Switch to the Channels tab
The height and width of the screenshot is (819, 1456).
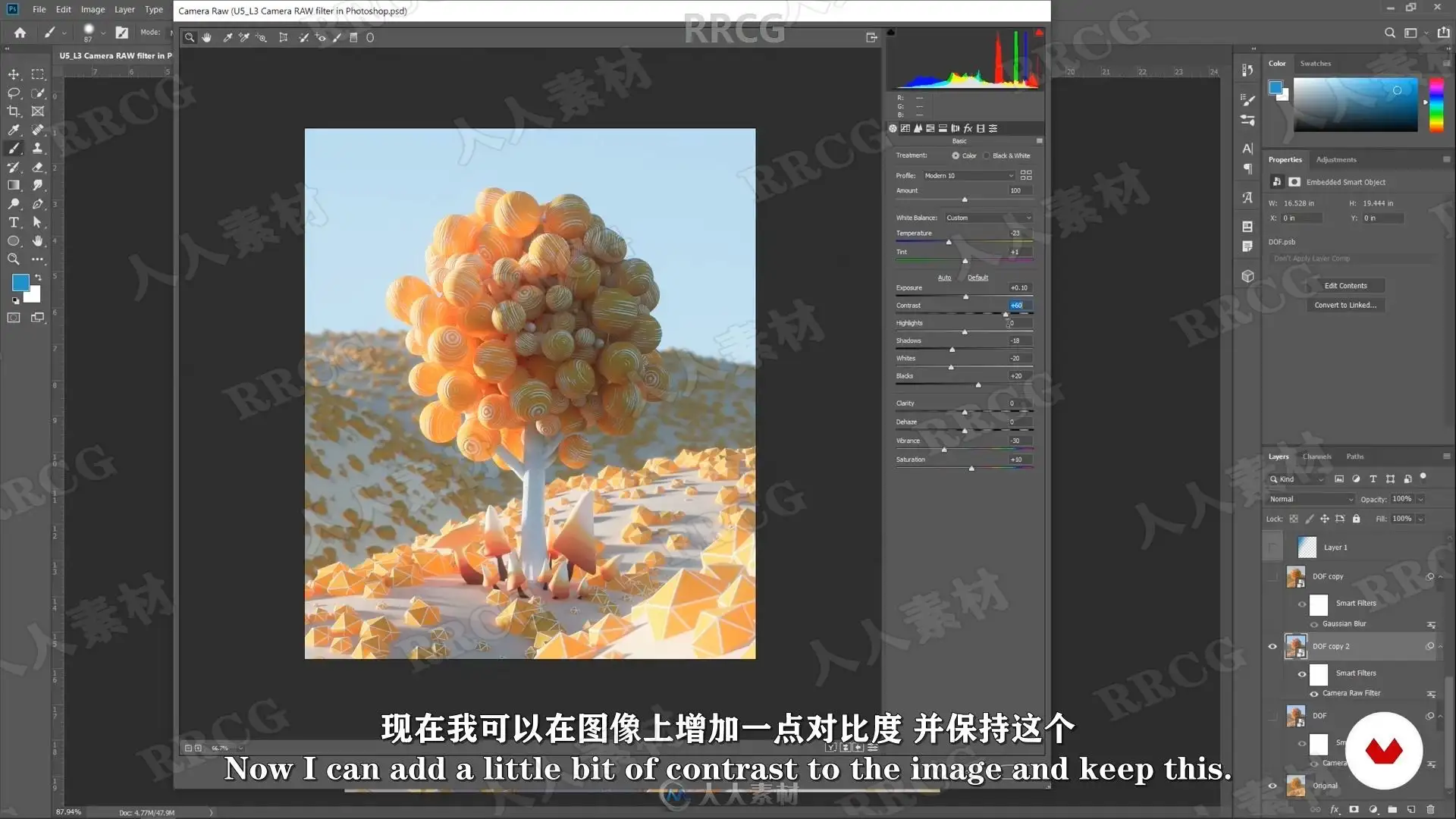[1316, 457]
